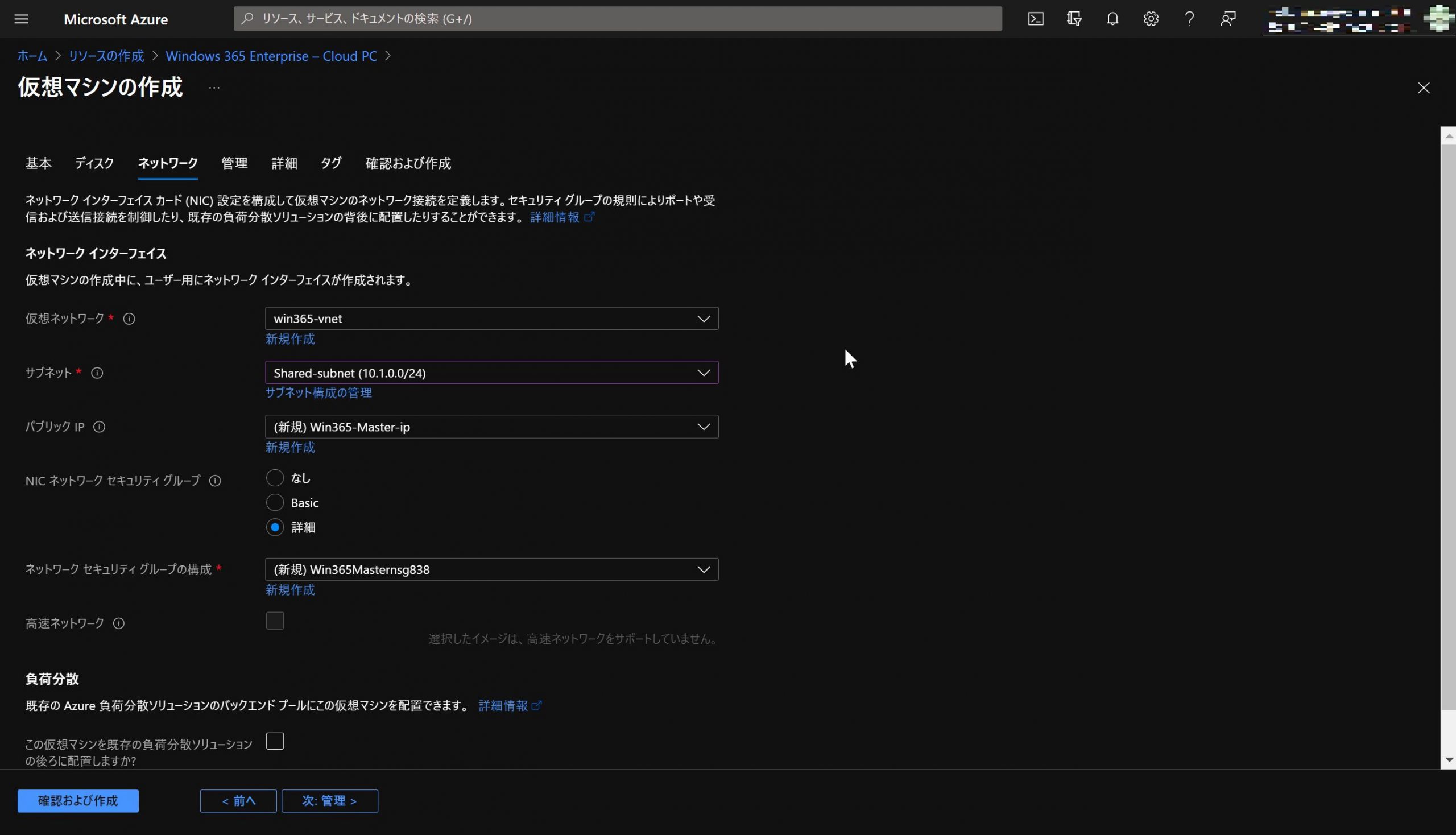1456x835 pixels.
Task: Switch to the ディスク tab
Action: pyautogui.click(x=94, y=163)
